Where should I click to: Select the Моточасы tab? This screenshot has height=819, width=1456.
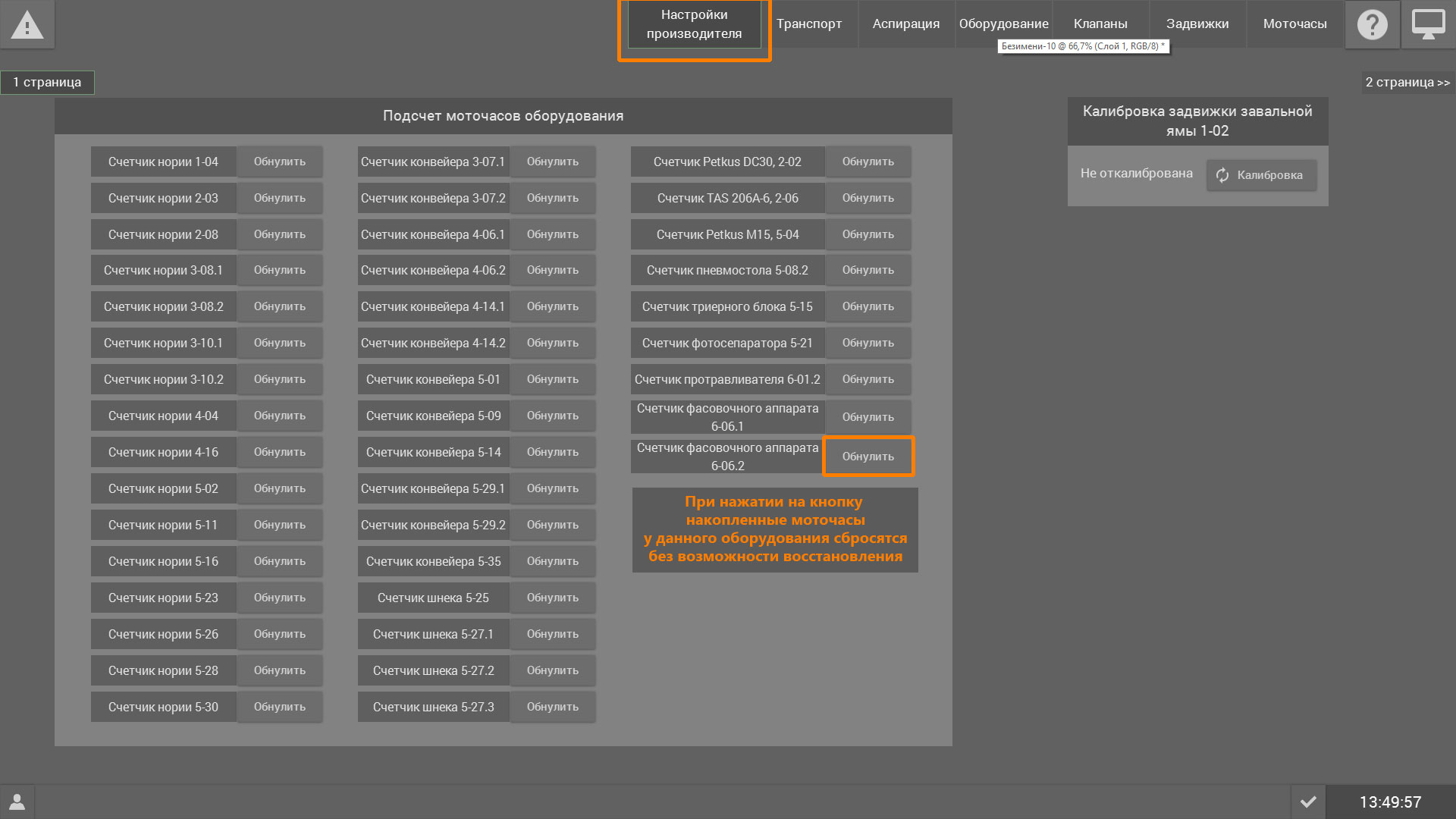[1294, 24]
